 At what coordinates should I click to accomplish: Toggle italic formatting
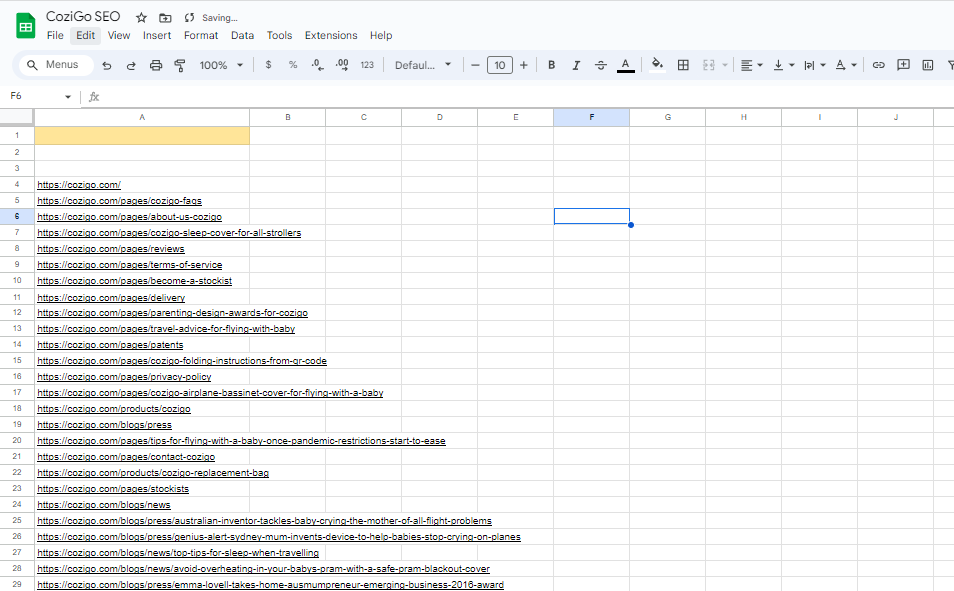click(576, 64)
